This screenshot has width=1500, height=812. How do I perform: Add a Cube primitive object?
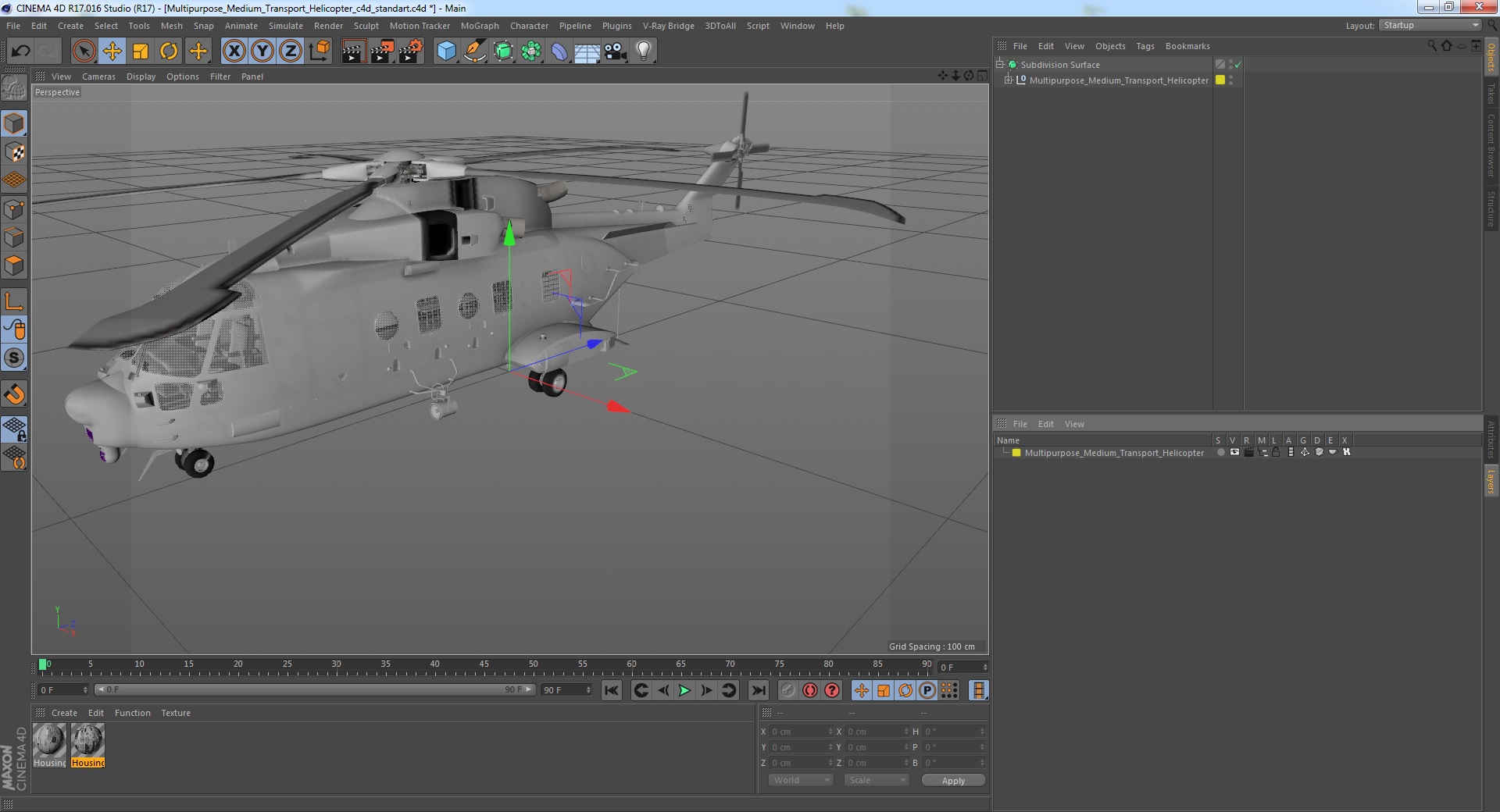click(446, 52)
